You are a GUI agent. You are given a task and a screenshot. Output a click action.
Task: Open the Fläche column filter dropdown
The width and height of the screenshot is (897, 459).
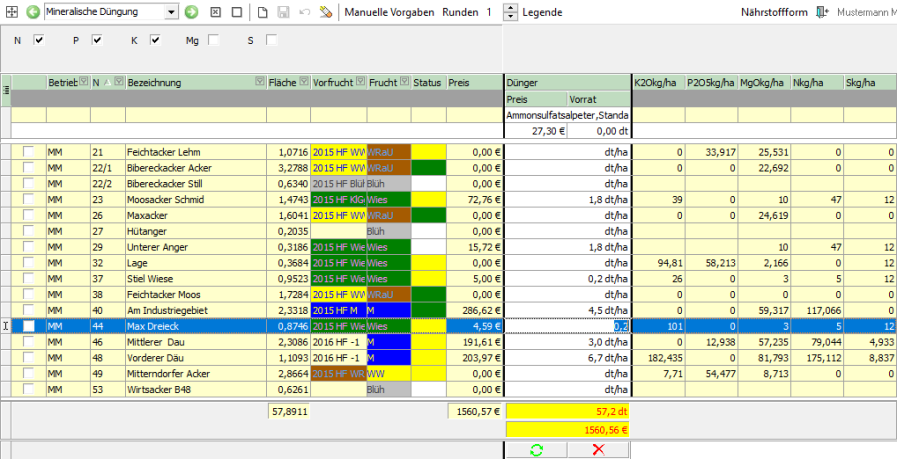tap(303, 82)
